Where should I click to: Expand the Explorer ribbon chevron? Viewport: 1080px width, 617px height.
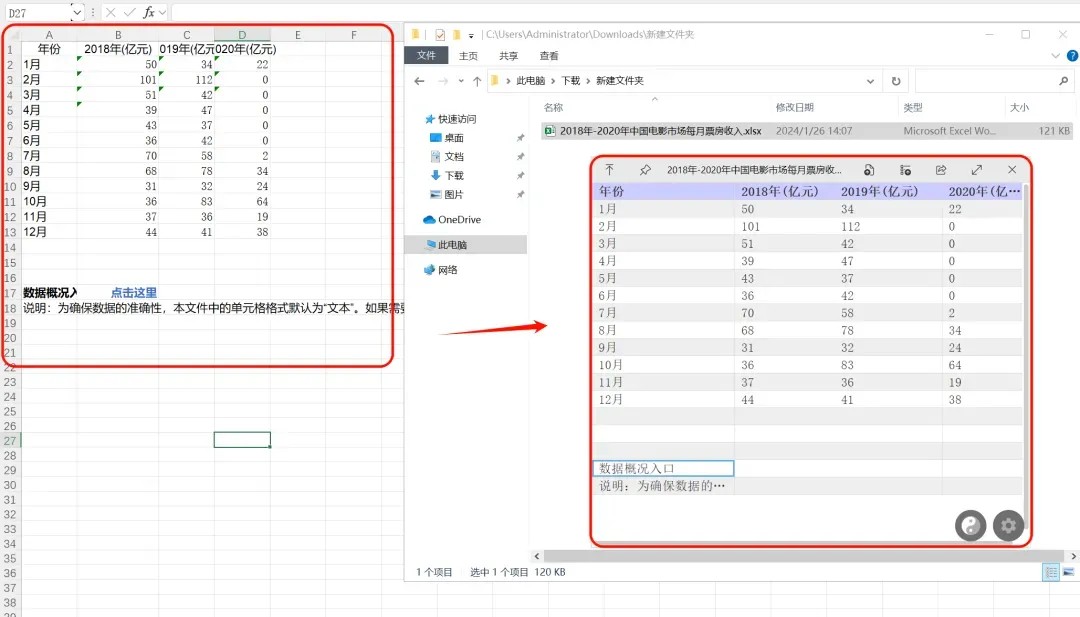pos(1055,56)
